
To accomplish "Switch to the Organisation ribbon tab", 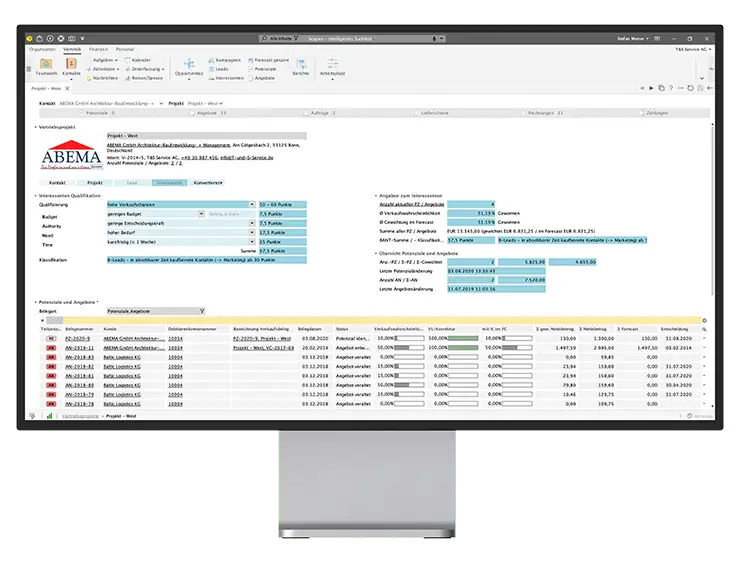I will pyautogui.click(x=42, y=49).
